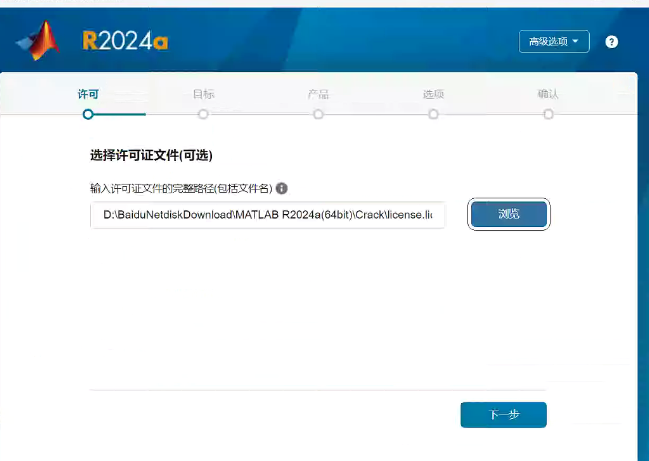The image size is (649, 461).
Task: Focus the license file path input field
Action: pyautogui.click(x=267, y=215)
